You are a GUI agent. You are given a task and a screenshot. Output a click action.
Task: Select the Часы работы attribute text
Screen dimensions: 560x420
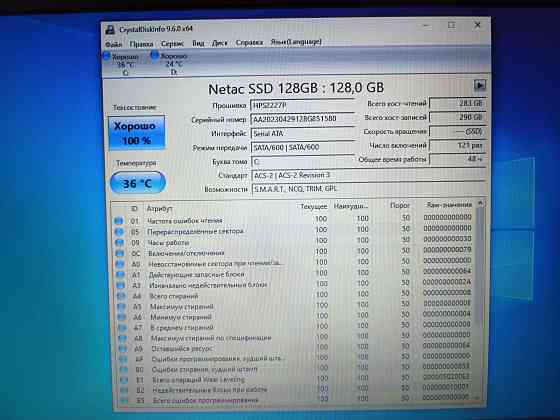[x=168, y=242]
